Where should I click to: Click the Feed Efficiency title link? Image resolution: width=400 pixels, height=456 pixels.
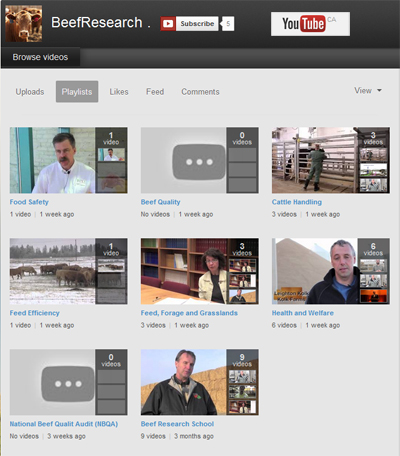pos(35,313)
